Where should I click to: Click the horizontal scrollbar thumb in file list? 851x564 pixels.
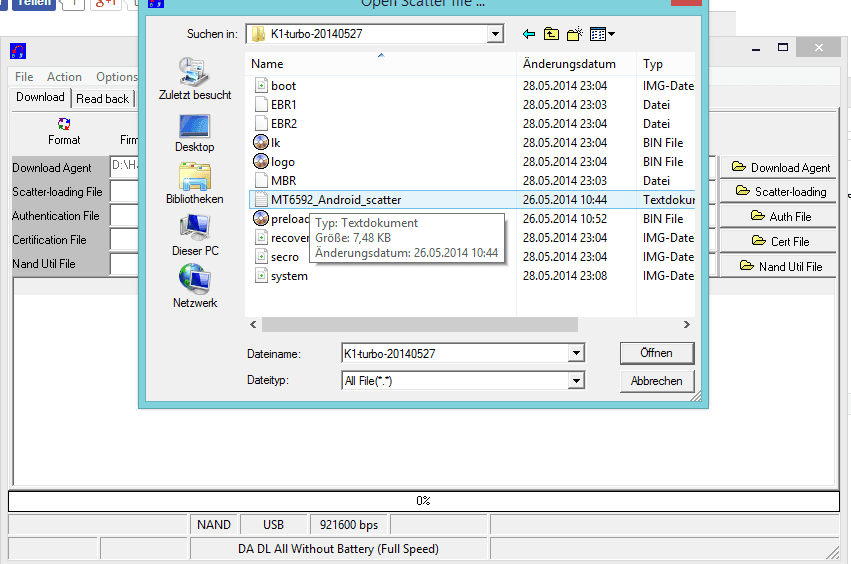(420, 325)
